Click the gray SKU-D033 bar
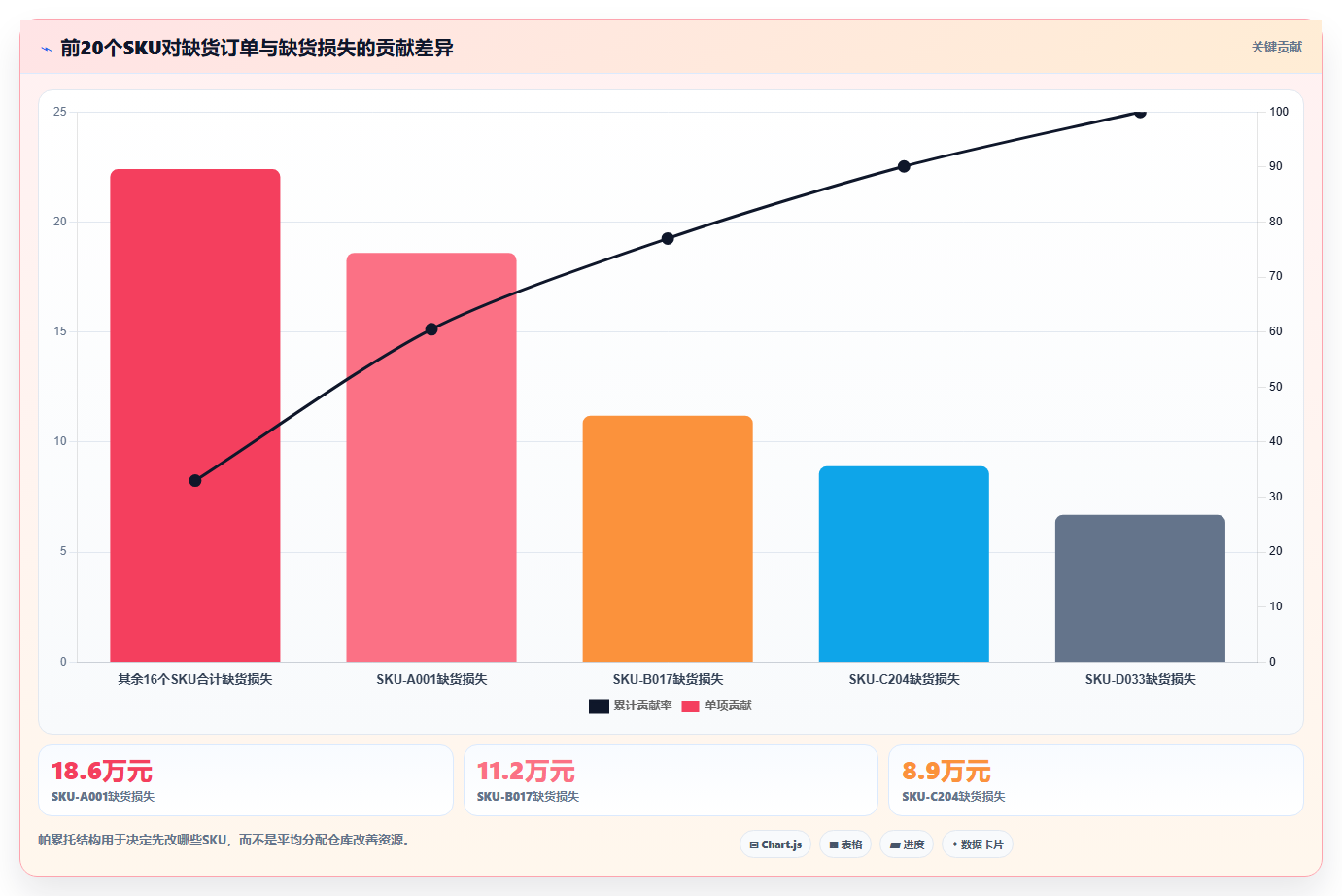Screen dimensions: 1342x896 pyautogui.click(x=1140, y=589)
